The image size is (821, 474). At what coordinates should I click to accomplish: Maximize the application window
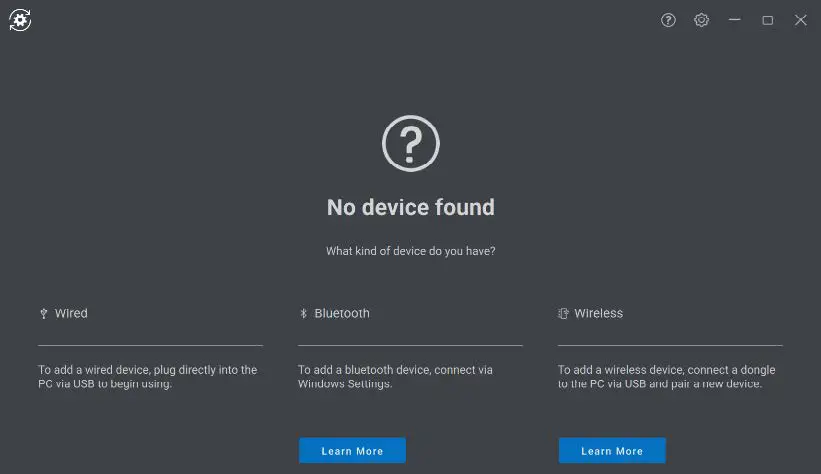768,20
